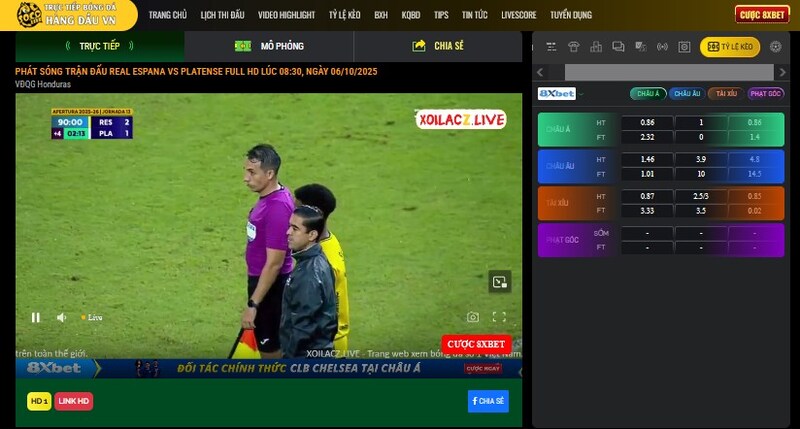Enter fullscreen video mode
The width and height of the screenshot is (800, 429).
[x=500, y=317]
